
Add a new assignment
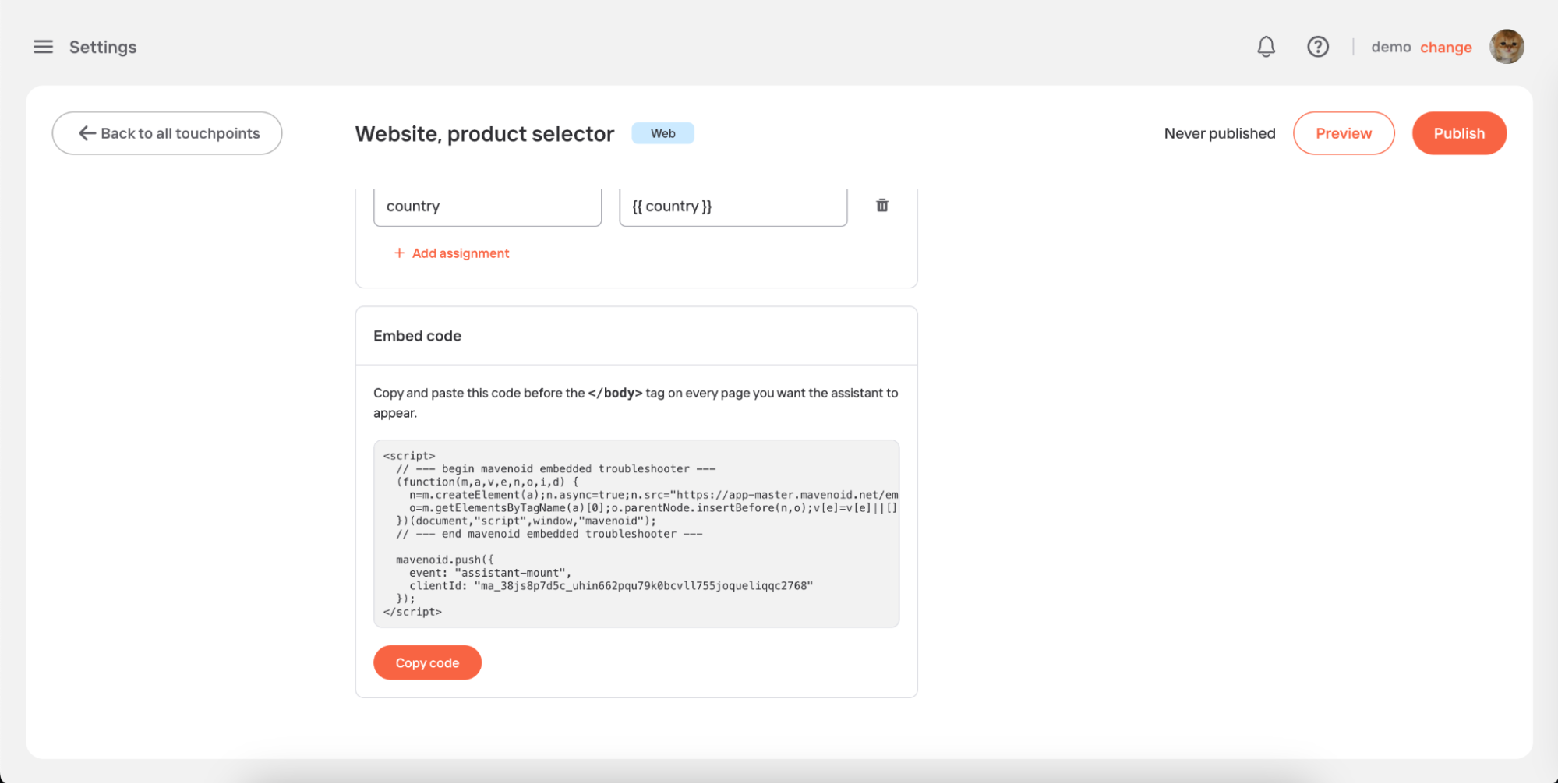451,253
